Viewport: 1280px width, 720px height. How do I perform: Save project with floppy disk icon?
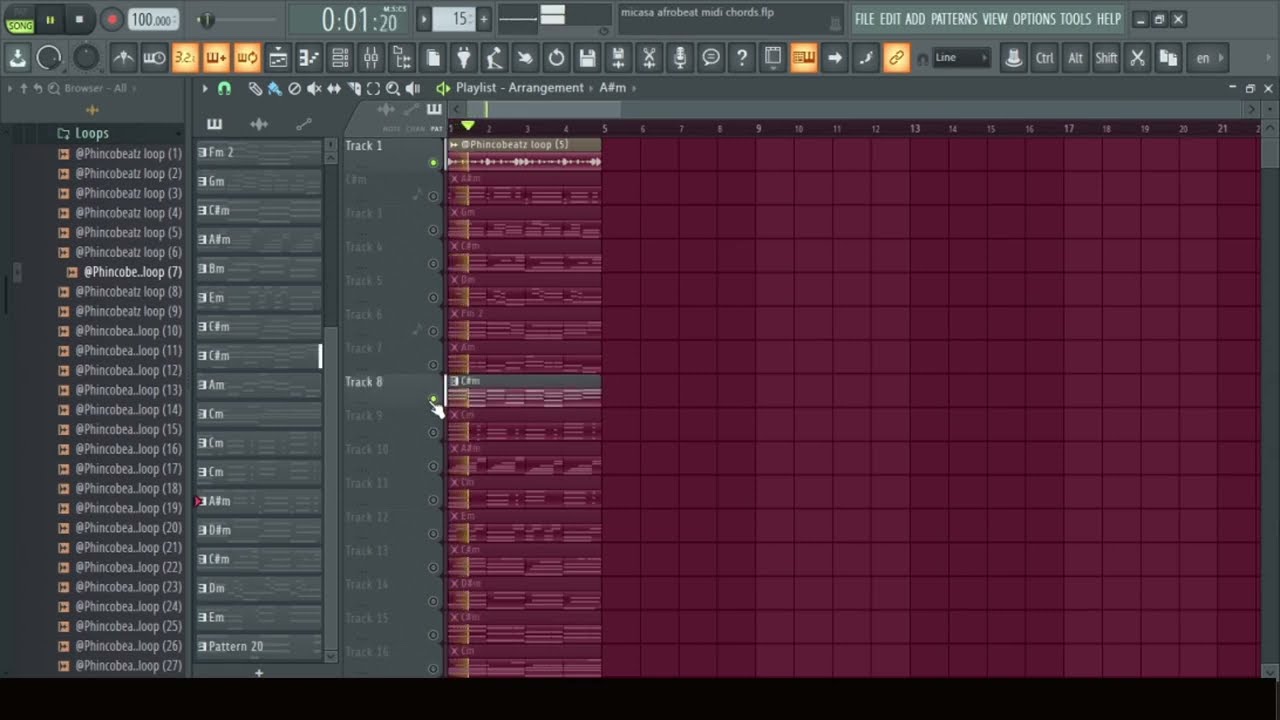click(587, 58)
